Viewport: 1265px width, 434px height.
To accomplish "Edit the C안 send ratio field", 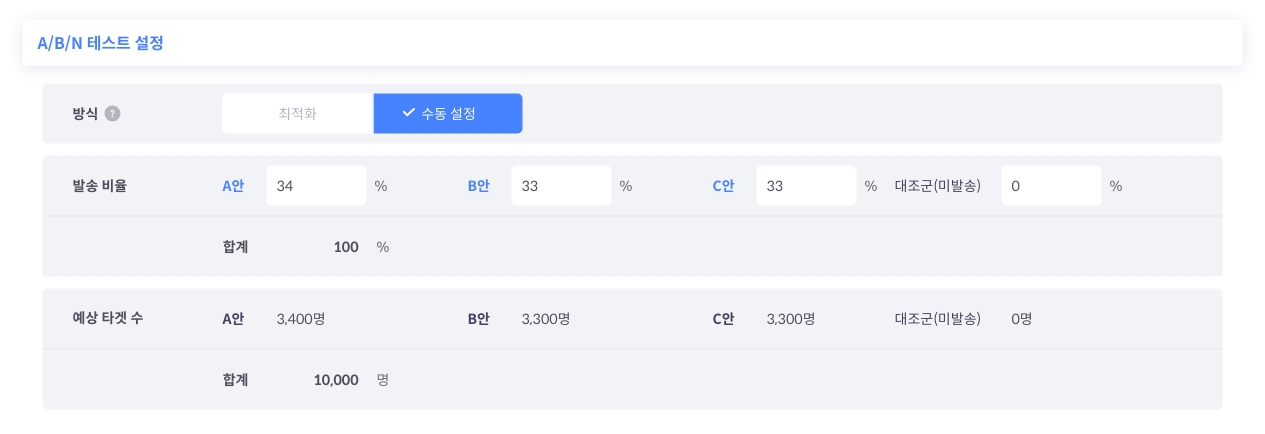I will tap(806, 186).
